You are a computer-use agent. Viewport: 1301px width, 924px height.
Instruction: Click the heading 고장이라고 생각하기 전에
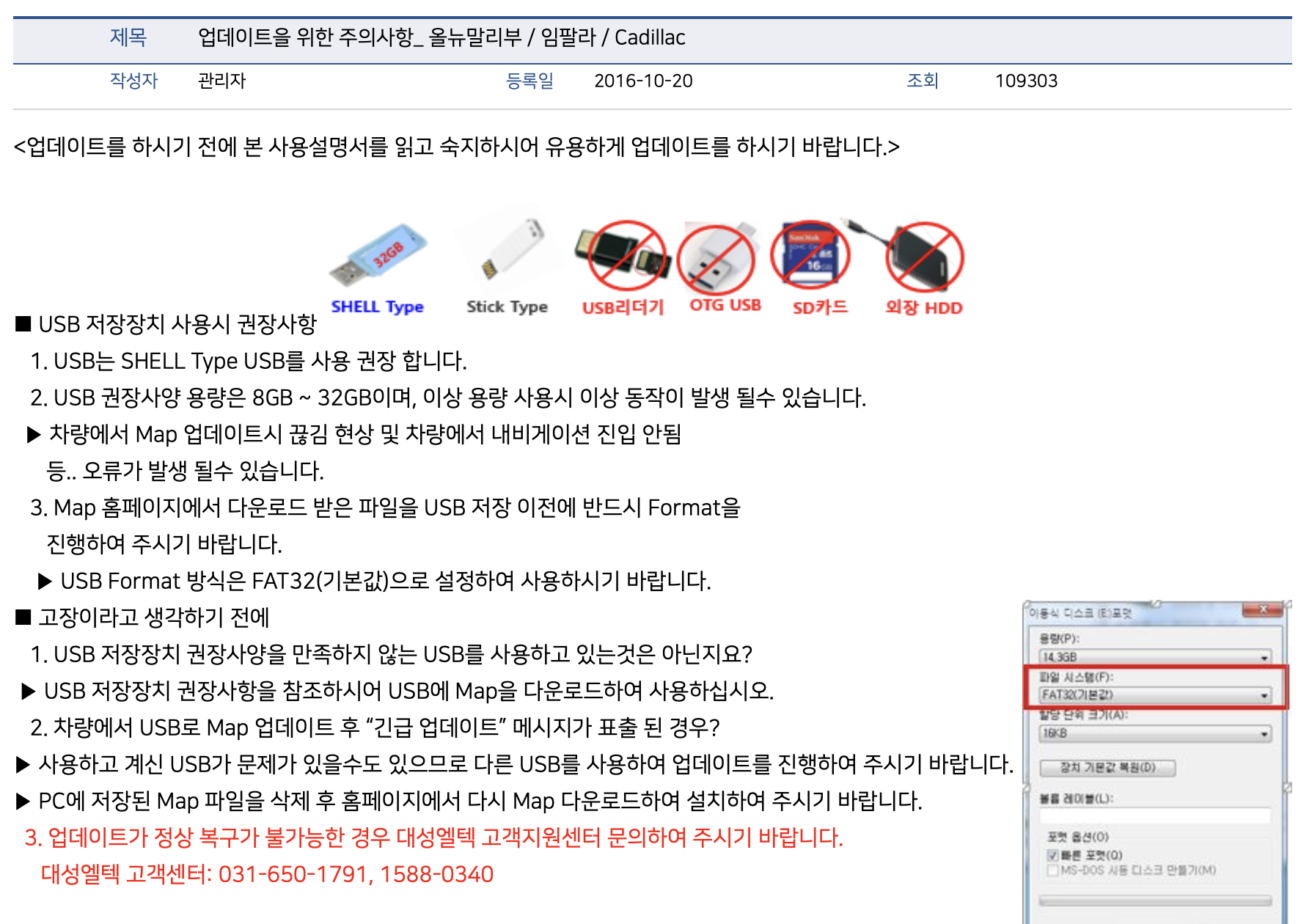(x=142, y=617)
